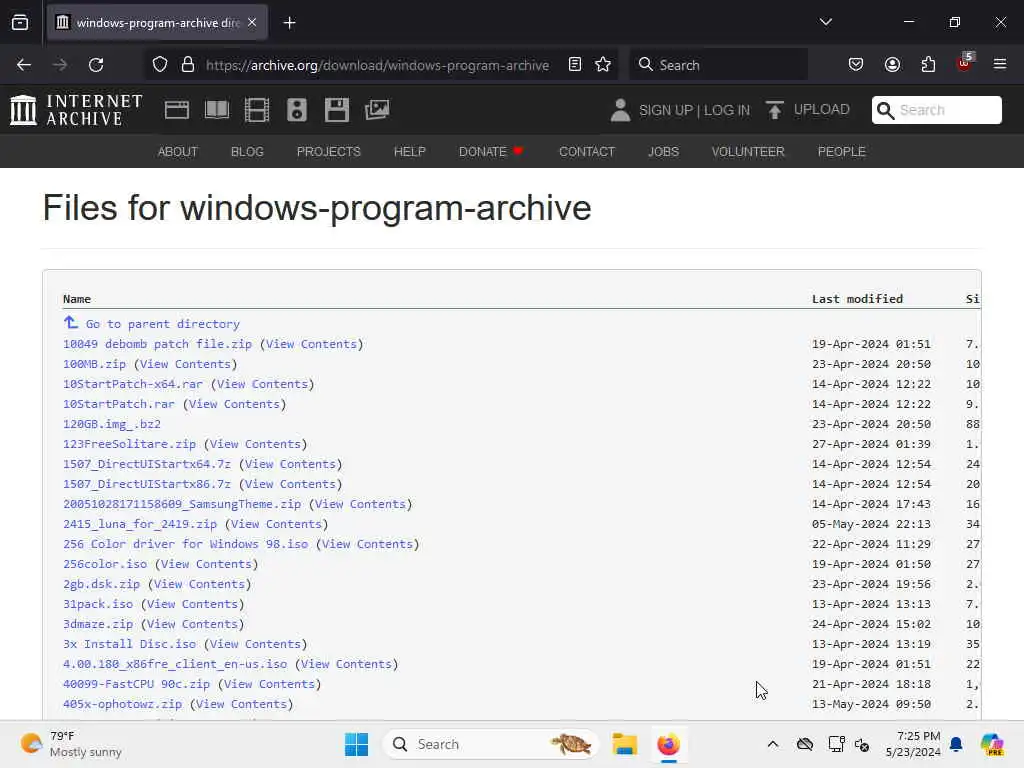Download 40099-FastCPU 90c.zip

[136, 684]
